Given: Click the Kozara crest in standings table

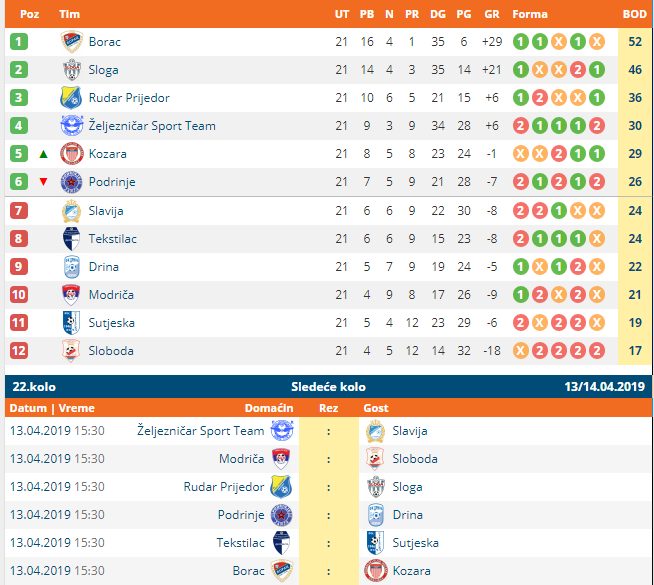Looking at the screenshot, I should (x=71, y=154).
